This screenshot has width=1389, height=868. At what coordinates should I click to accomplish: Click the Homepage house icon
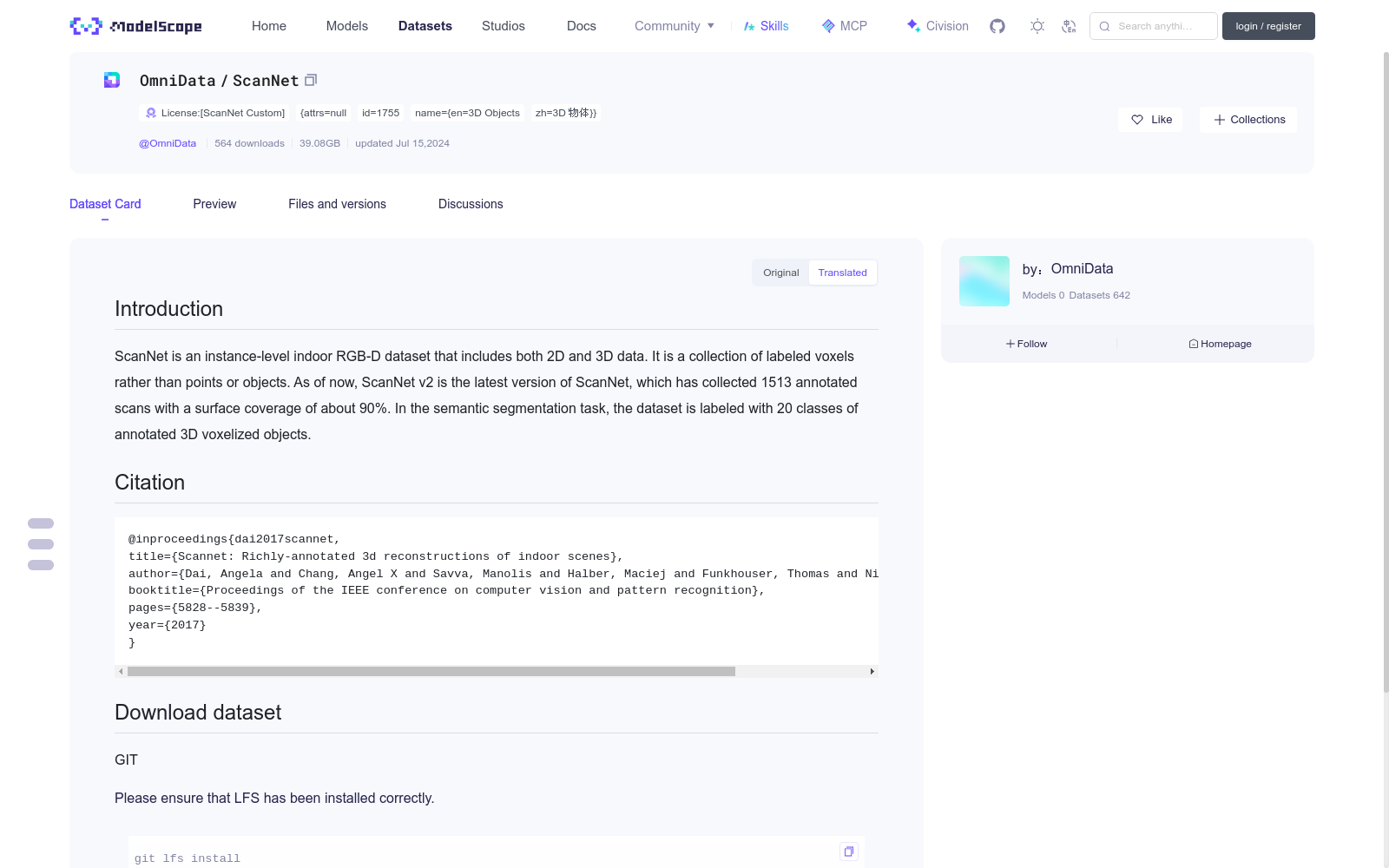[x=1194, y=344]
